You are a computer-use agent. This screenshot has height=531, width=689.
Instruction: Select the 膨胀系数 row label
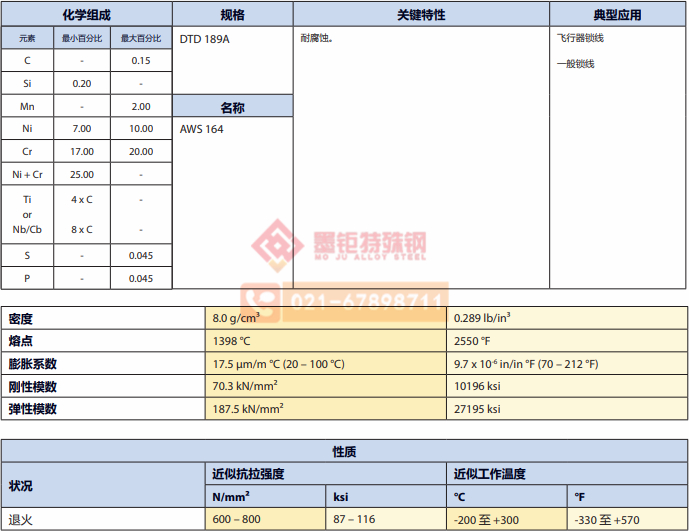click(x=33, y=364)
